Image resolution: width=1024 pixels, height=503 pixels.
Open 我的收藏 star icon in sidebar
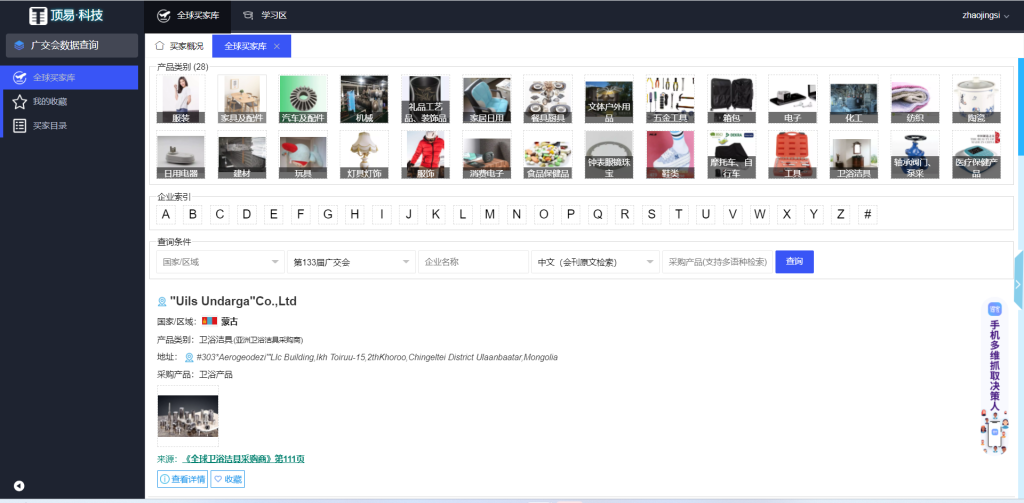click(20, 102)
